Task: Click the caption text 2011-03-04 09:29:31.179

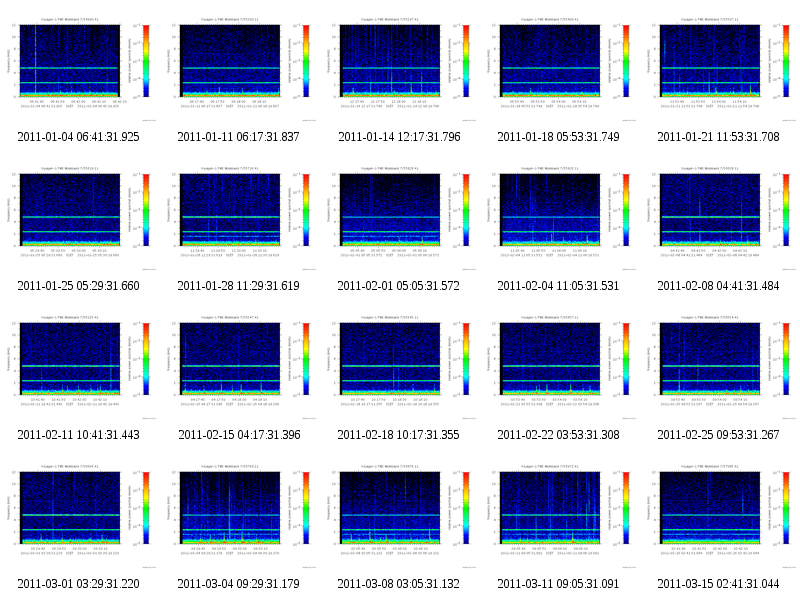Action: (238, 584)
